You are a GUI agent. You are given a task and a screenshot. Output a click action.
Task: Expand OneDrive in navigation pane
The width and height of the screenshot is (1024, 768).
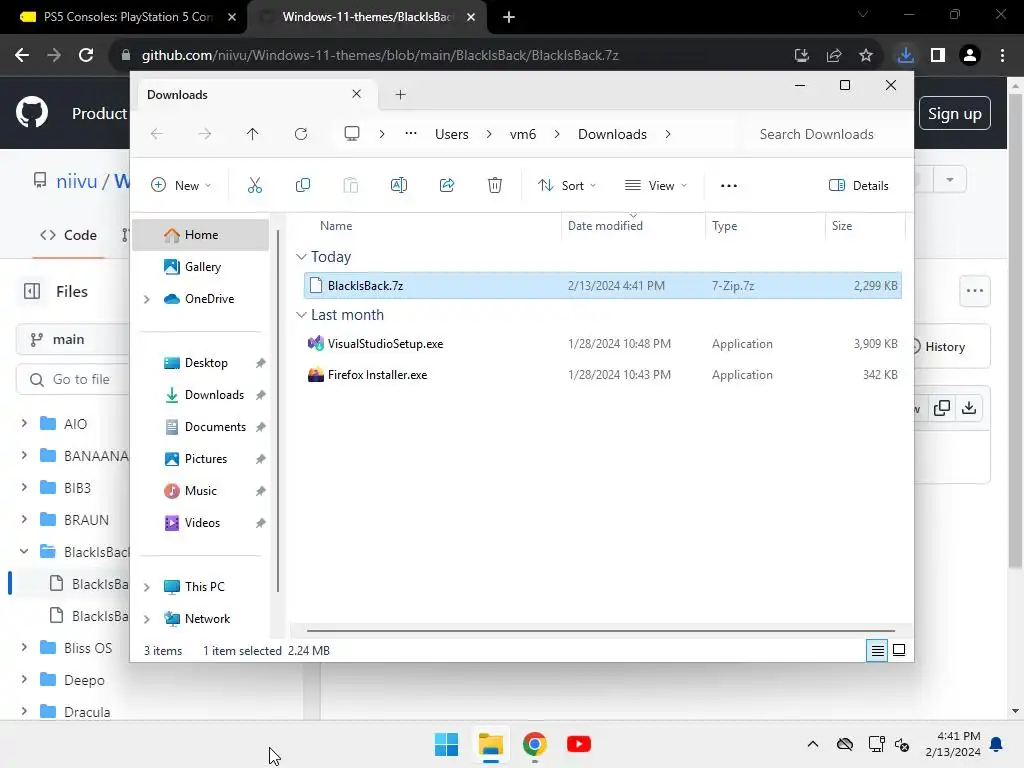tap(147, 299)
